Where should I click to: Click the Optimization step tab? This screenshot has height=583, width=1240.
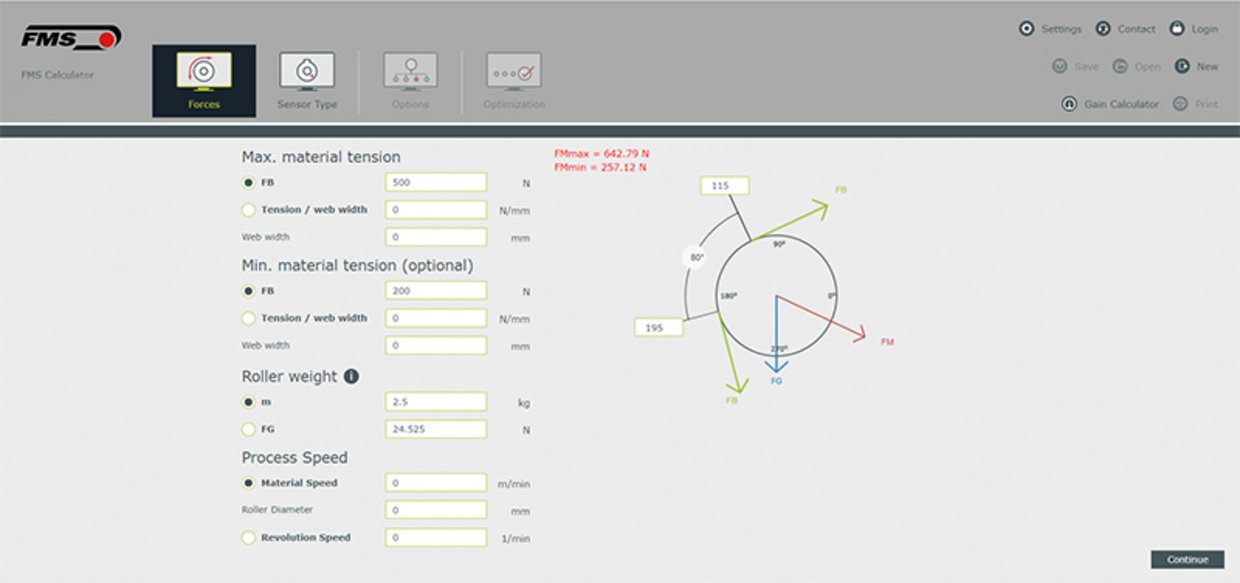513,80
